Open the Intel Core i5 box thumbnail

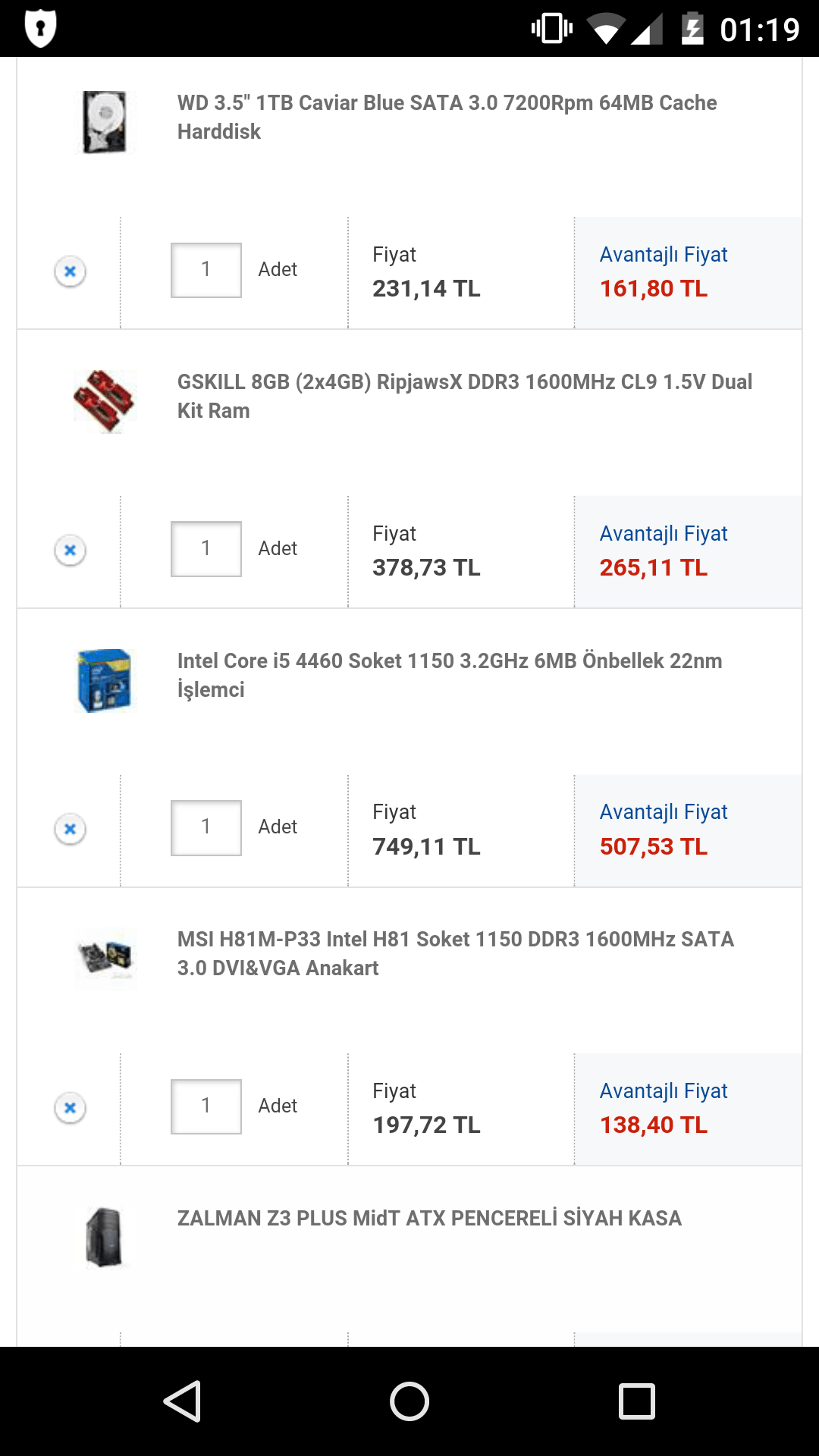105,680
